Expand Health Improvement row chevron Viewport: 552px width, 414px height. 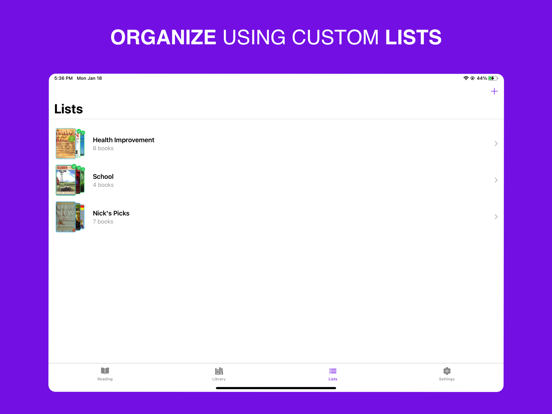coord(496,144)
